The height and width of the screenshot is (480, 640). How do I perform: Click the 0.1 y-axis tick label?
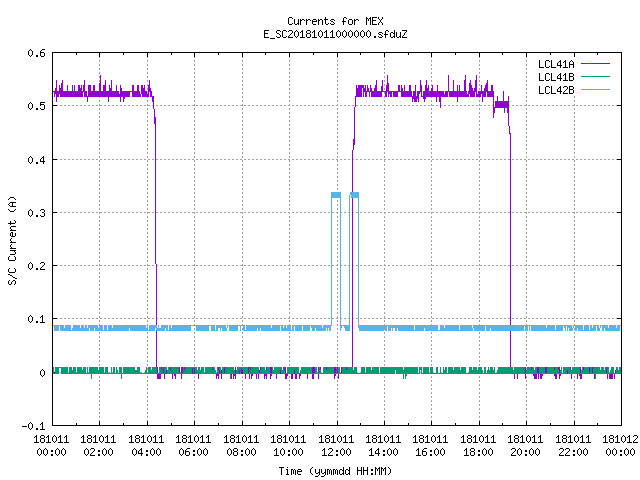[x=36, y=319]
